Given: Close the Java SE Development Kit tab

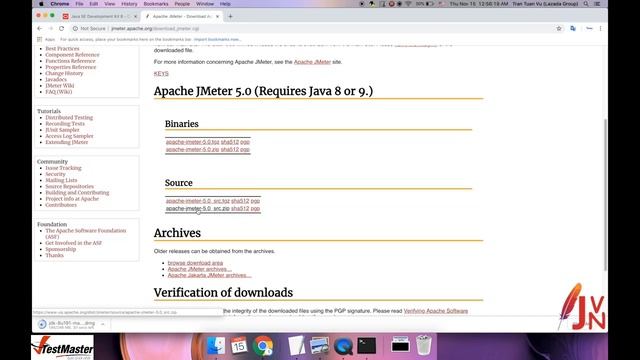Looking at the screenshot, I should click(x=136, y=16).
